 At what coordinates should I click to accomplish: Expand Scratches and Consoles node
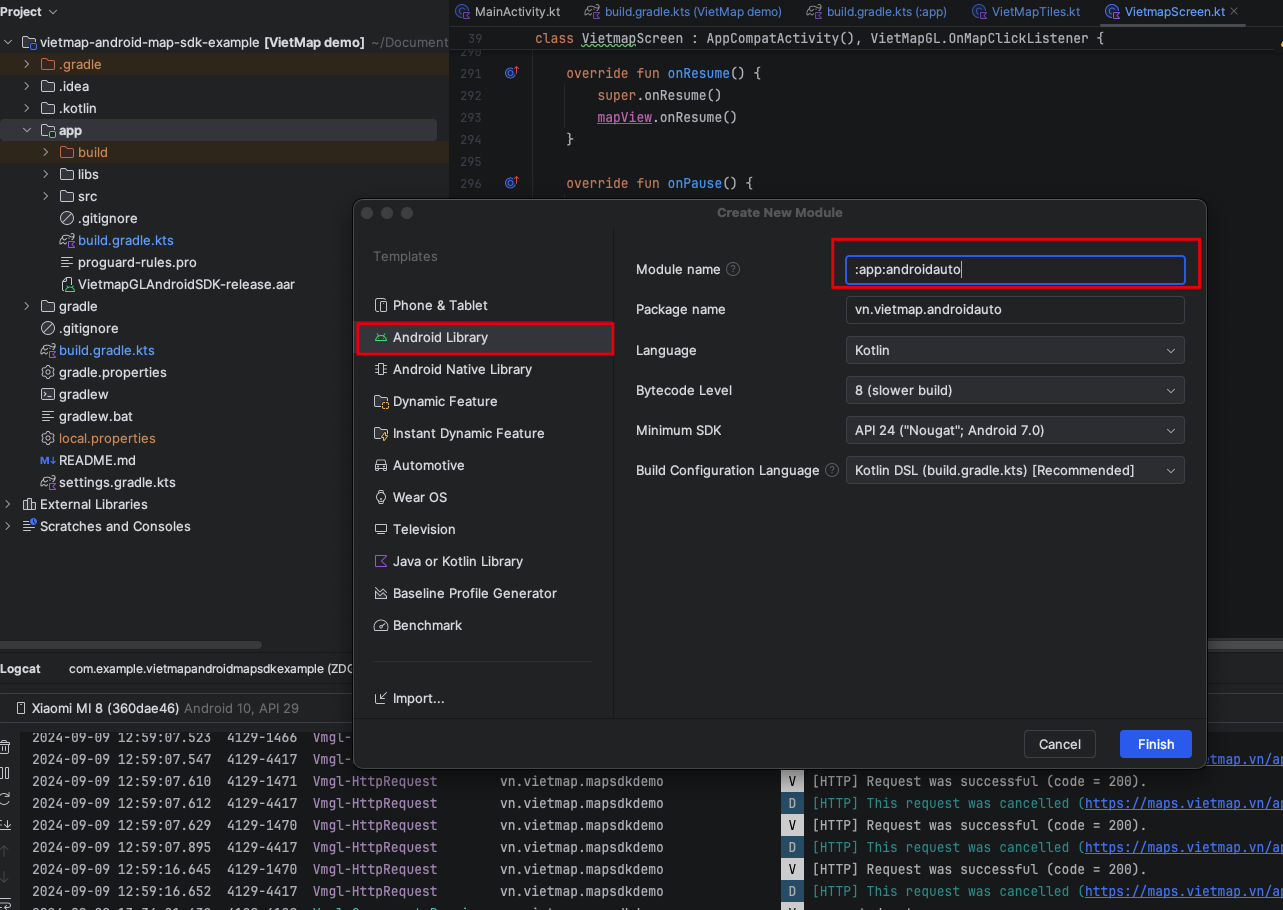point(8,526)
